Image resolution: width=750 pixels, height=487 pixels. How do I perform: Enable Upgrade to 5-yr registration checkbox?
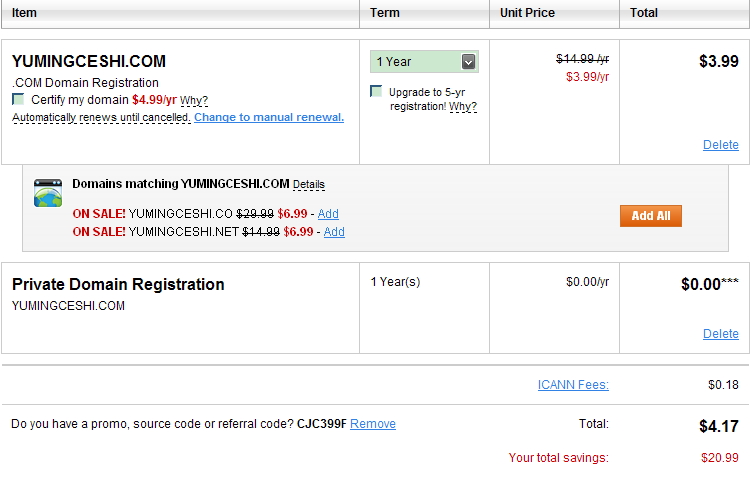point(376,92)
